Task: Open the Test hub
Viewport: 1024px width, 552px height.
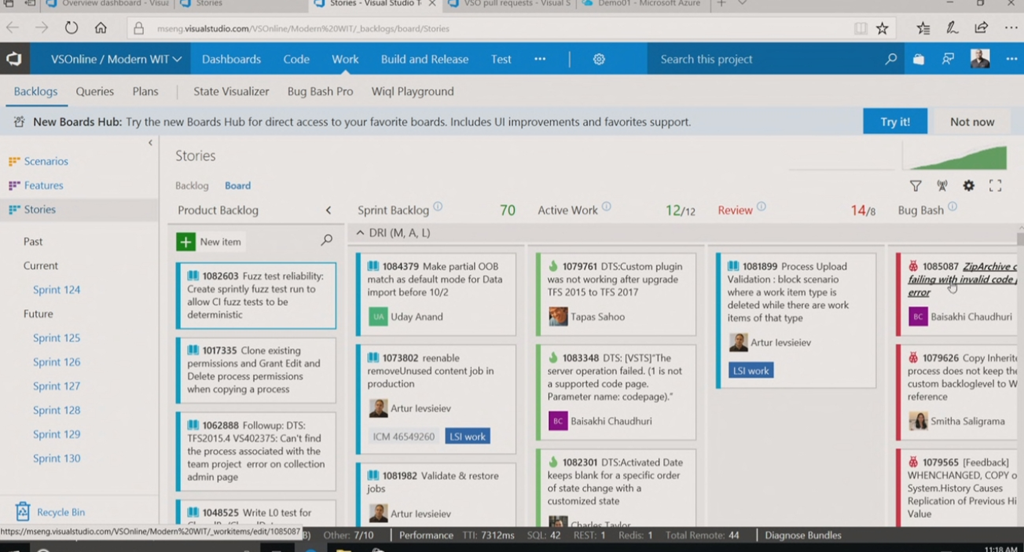Action: (x=501, y=59)
